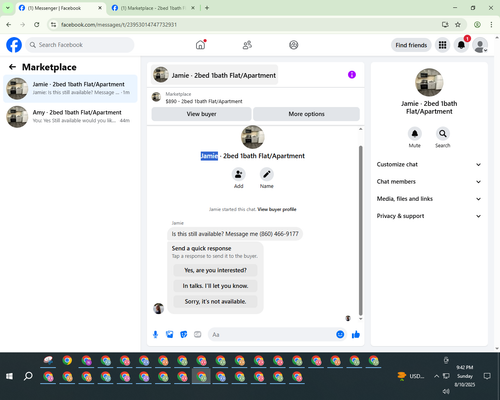Send a voice clip microphone icon

[155, 334]
